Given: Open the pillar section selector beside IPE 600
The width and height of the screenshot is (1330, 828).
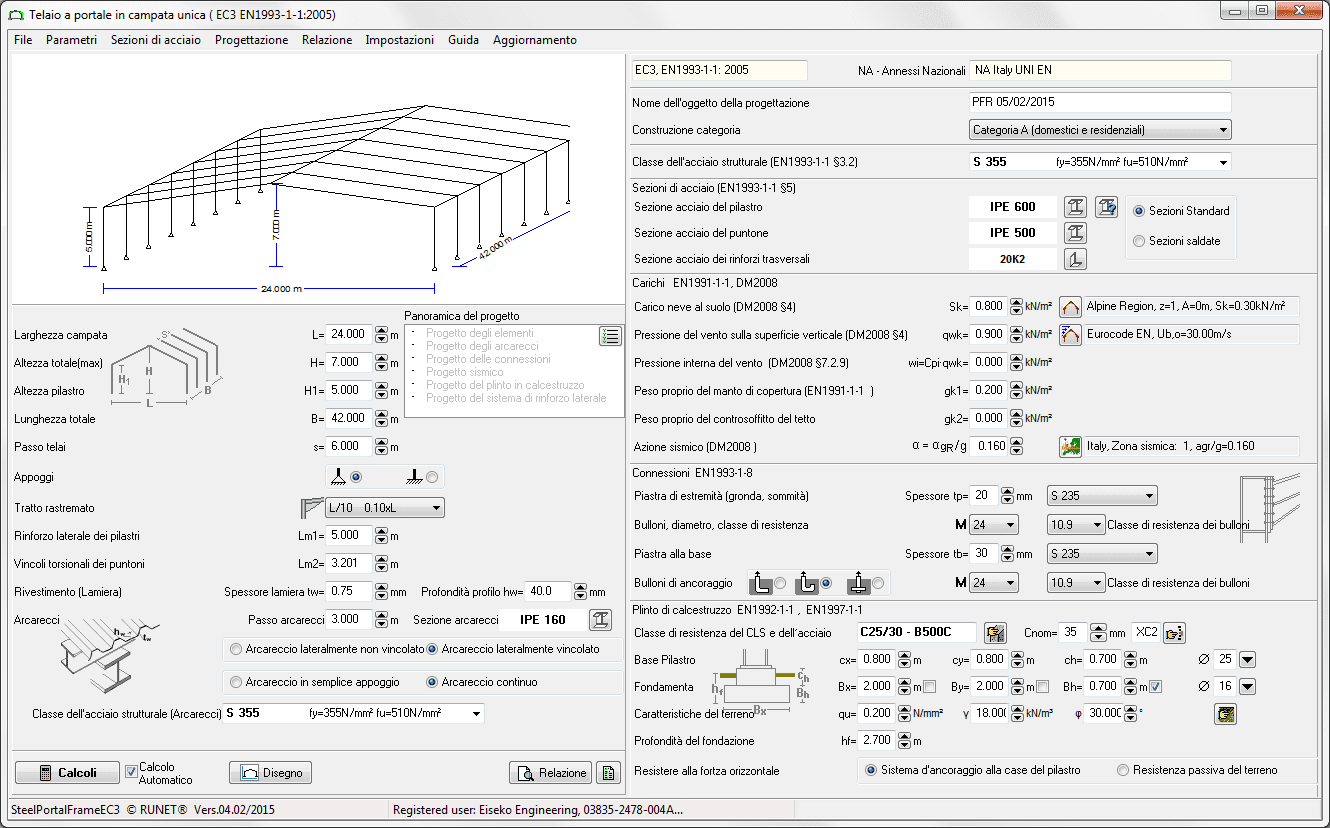Looking at the screenshot, I should coord(1075,207).
